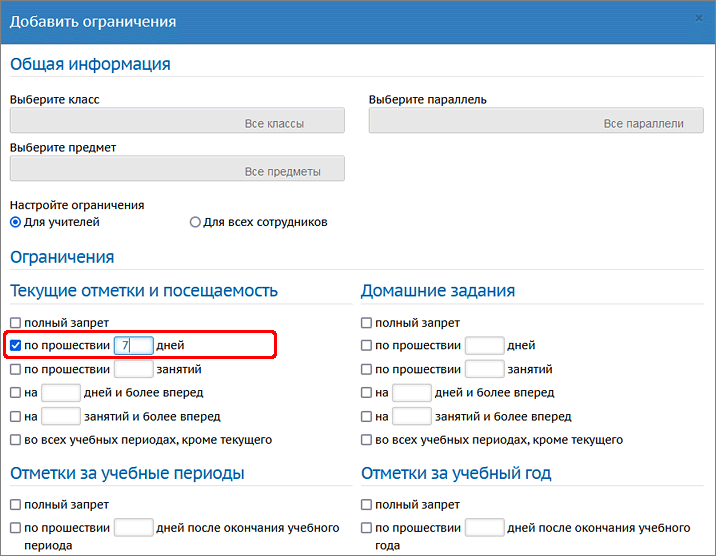The image size is (716, 556).
Task: Open the Выберите класс dropdown
Action: (x=177, y=121)
